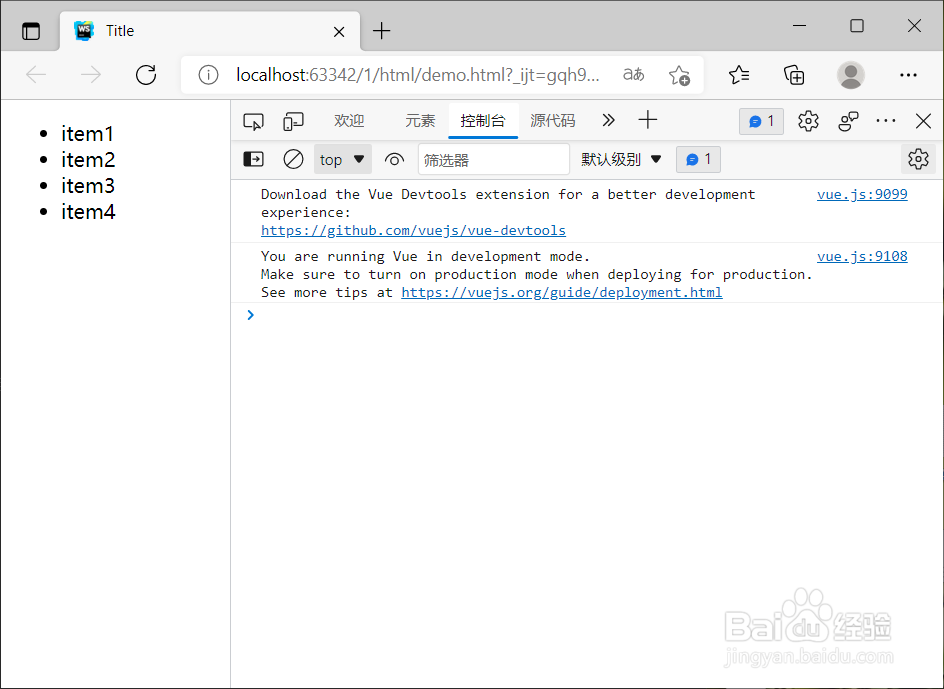Open DevTools settings gear
944x689 pixels.
point(808,121)
